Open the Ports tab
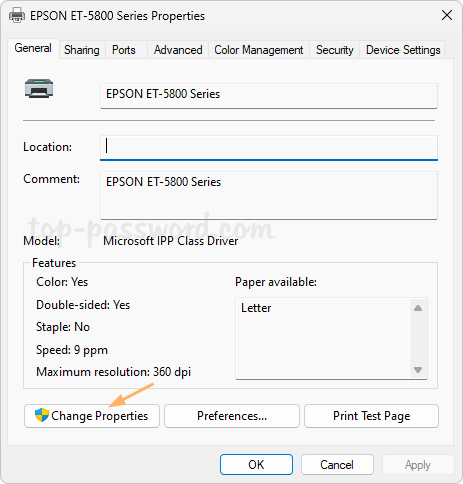The image size is (463, 484). click(124, 50)
